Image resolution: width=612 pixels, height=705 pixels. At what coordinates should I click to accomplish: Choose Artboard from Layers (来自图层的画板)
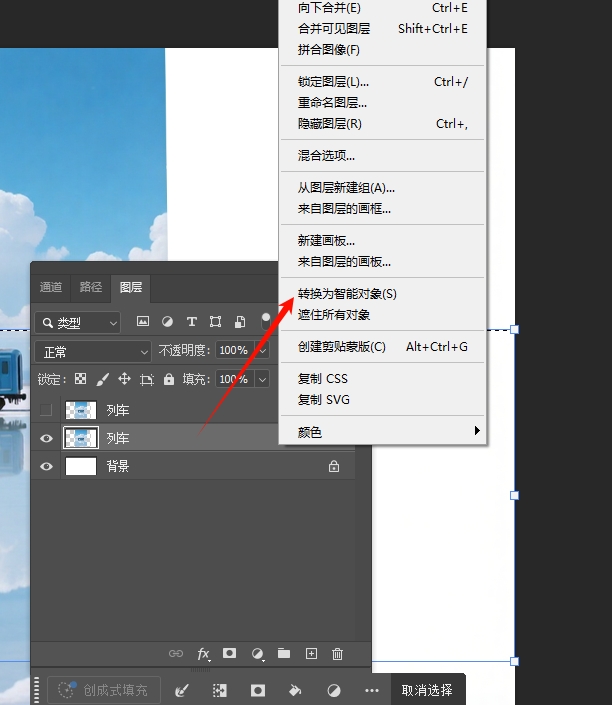(x=382, y=262)
